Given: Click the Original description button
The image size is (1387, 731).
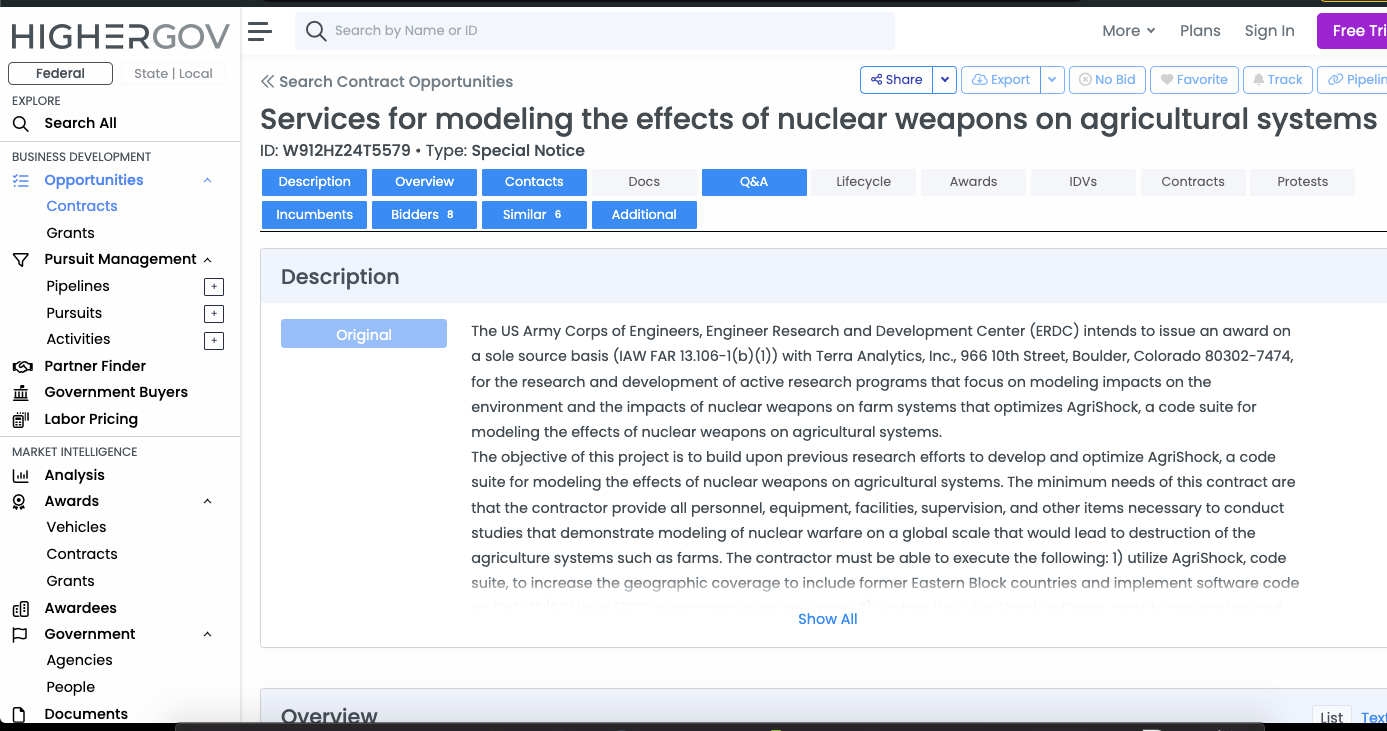Looking at the screenshot, I should click(x=364, y=335).
